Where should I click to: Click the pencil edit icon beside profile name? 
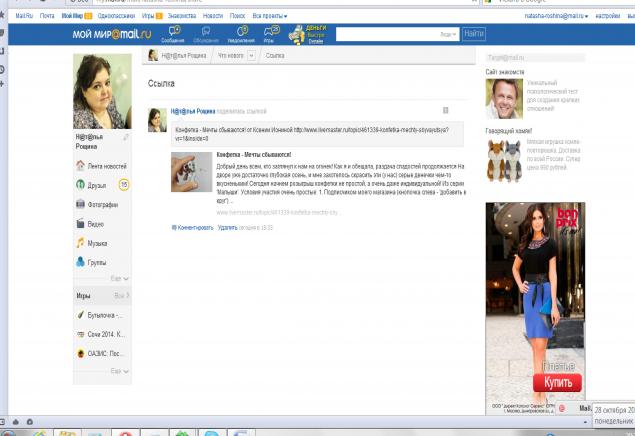(126, 137)
